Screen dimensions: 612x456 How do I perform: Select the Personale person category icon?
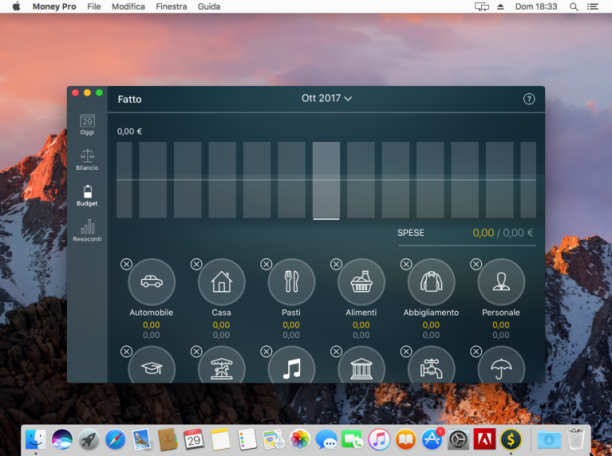[x=501, y=282]
